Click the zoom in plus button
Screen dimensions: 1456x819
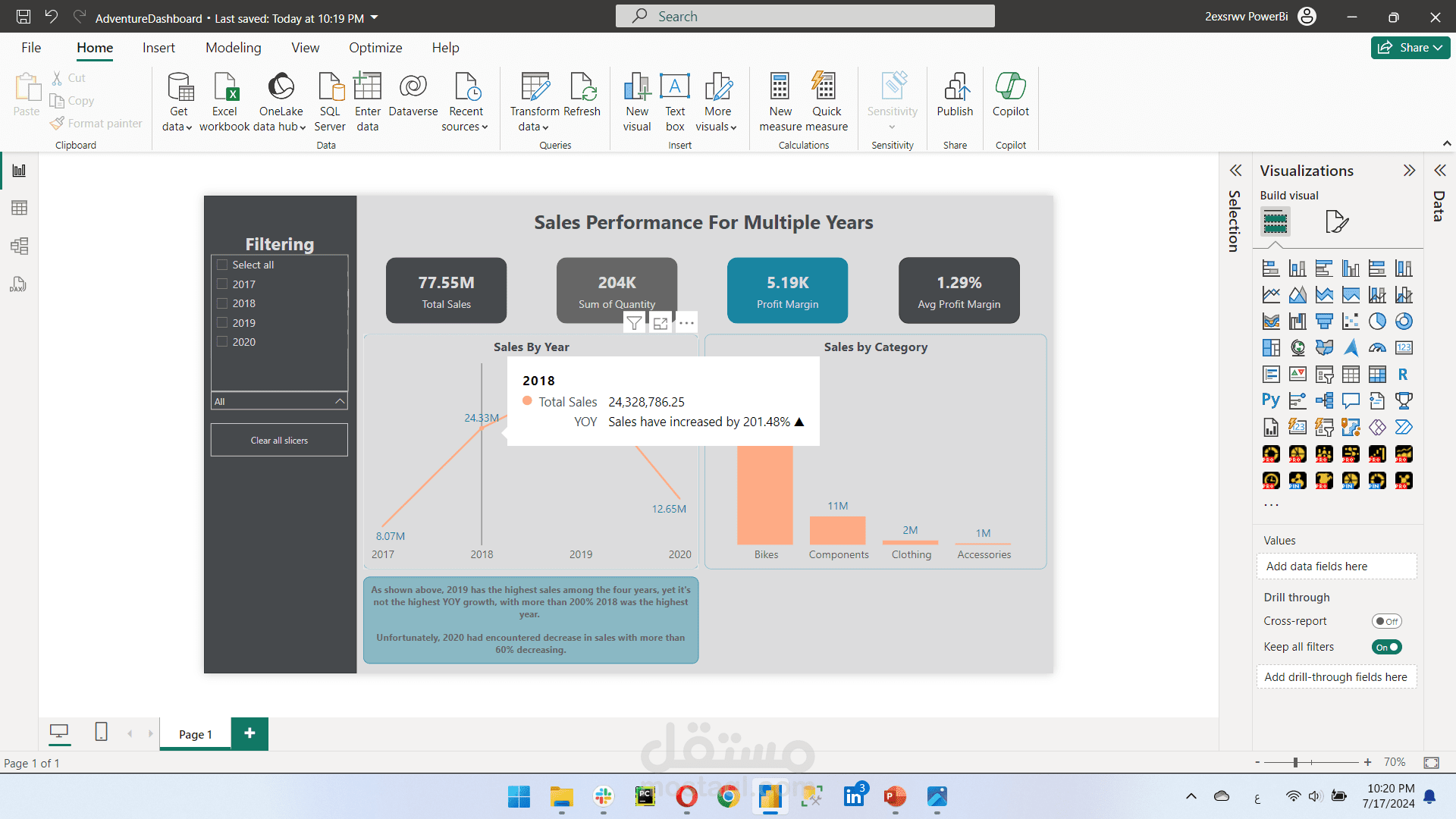[x=1367, y=762]
